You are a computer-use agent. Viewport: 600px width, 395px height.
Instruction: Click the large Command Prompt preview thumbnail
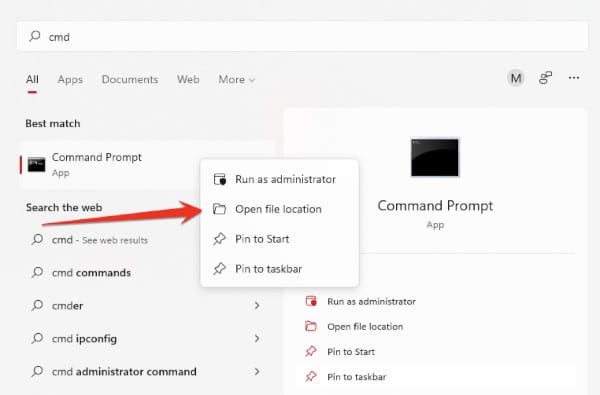click(435, 158)
